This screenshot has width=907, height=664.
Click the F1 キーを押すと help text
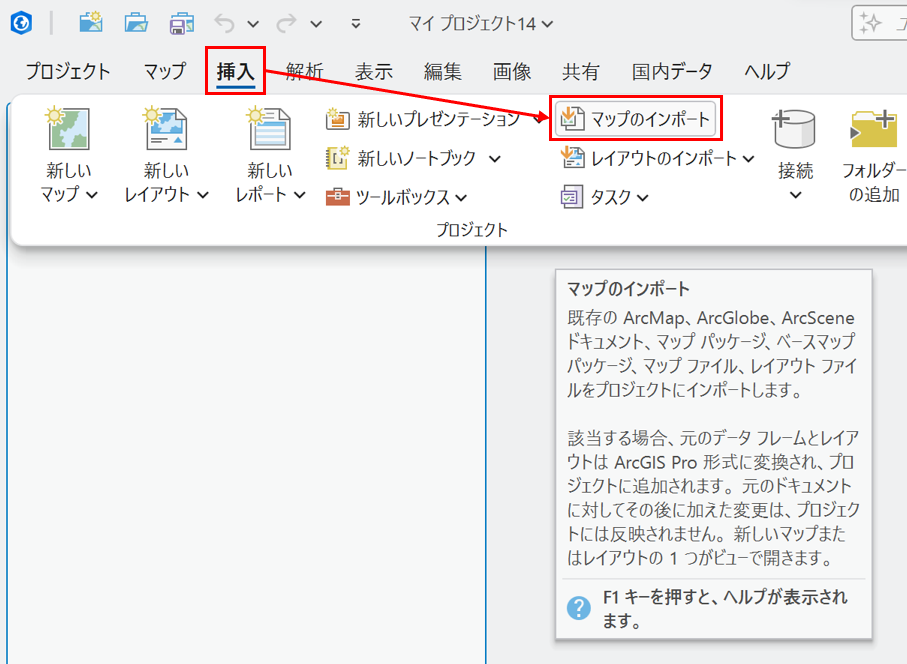(725, 608)
